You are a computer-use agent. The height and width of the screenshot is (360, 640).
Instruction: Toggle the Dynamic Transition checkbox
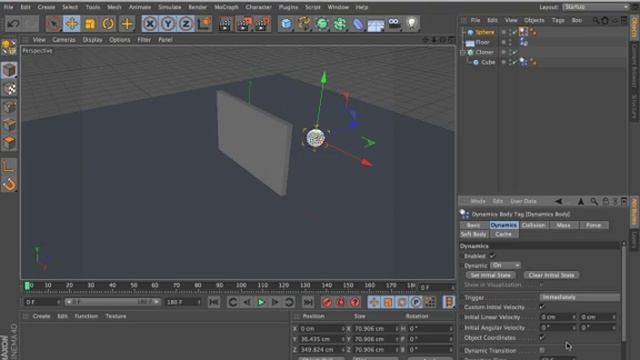(542, 350)
